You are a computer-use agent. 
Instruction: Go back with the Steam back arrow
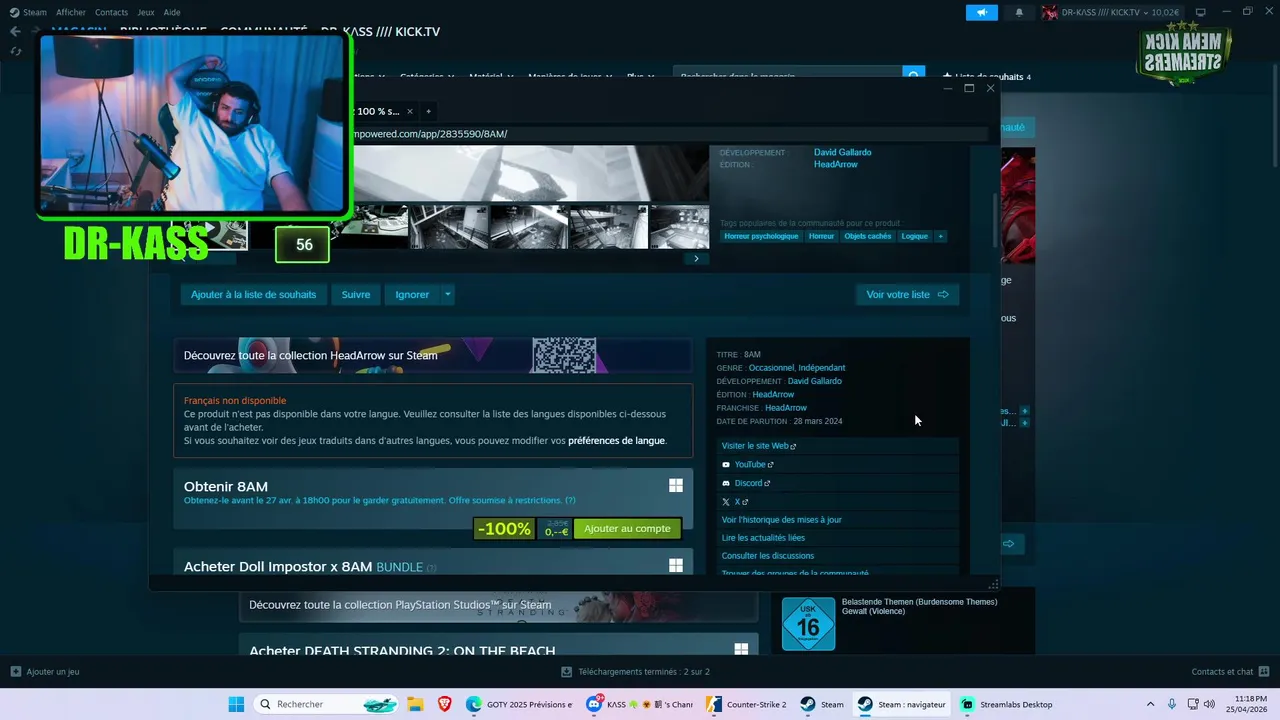15,31
